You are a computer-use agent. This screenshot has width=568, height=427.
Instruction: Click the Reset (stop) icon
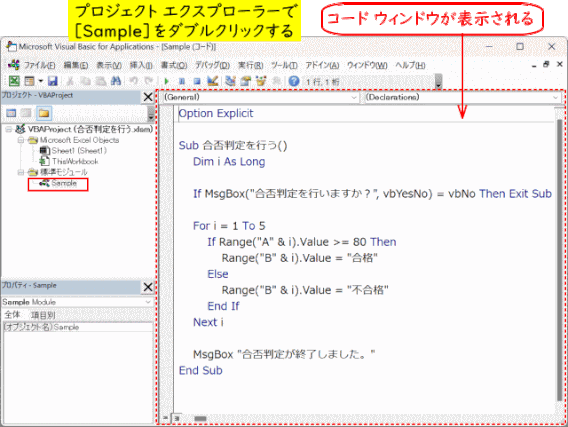(197, 81)
